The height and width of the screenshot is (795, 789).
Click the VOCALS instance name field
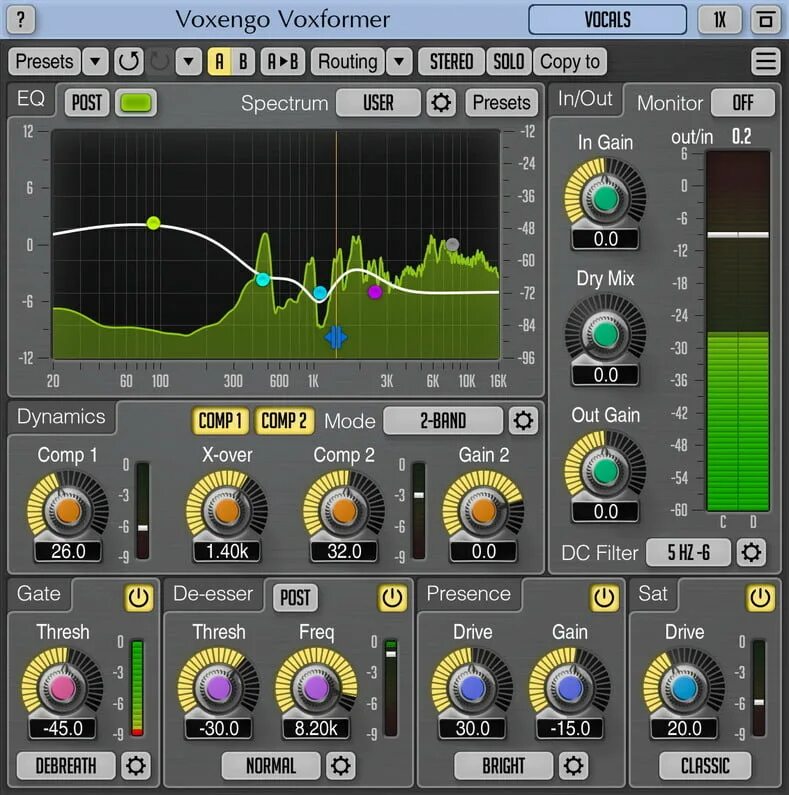pyautogui.click(x=607, y=20)
